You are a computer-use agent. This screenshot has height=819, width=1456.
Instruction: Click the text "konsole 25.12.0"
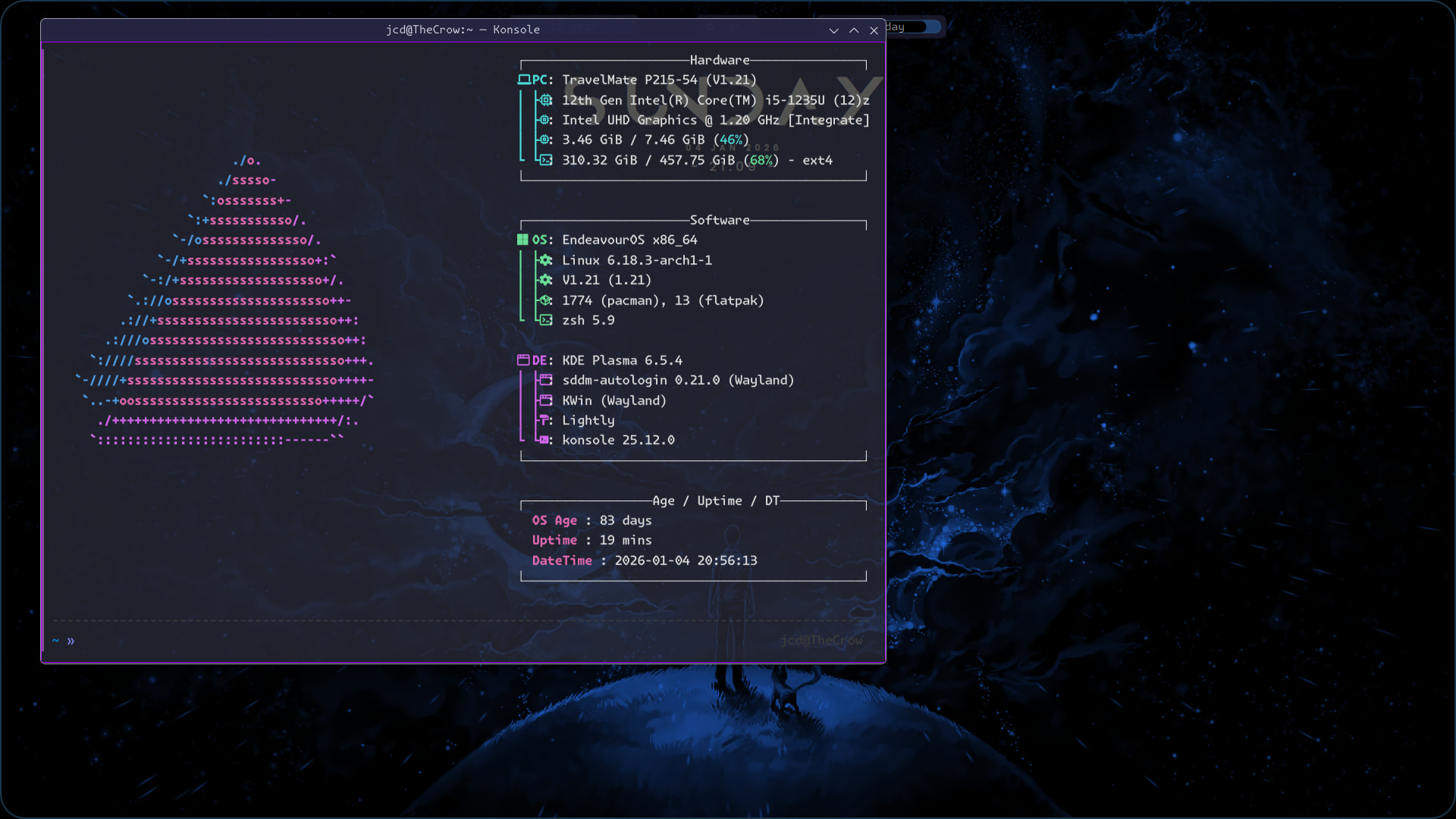click(x=618, y=440)
